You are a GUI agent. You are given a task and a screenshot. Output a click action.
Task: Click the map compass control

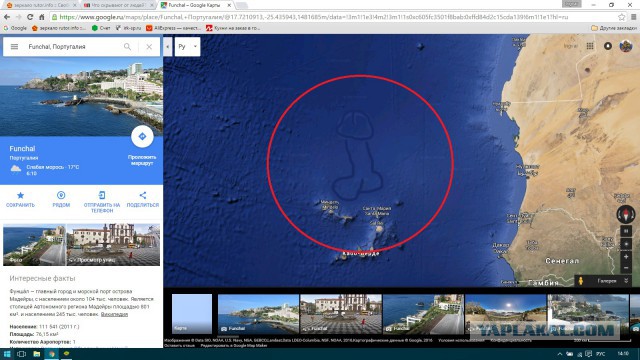point(626,214)
